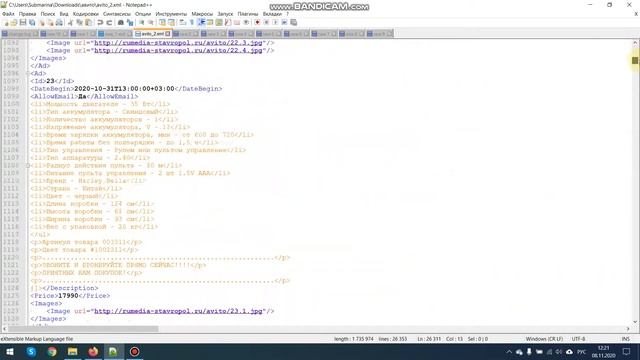The height and width of the screenshot is (360, 640).
Task: Close the current document via the Close toolbar icon
Action: tap(41, 22)
